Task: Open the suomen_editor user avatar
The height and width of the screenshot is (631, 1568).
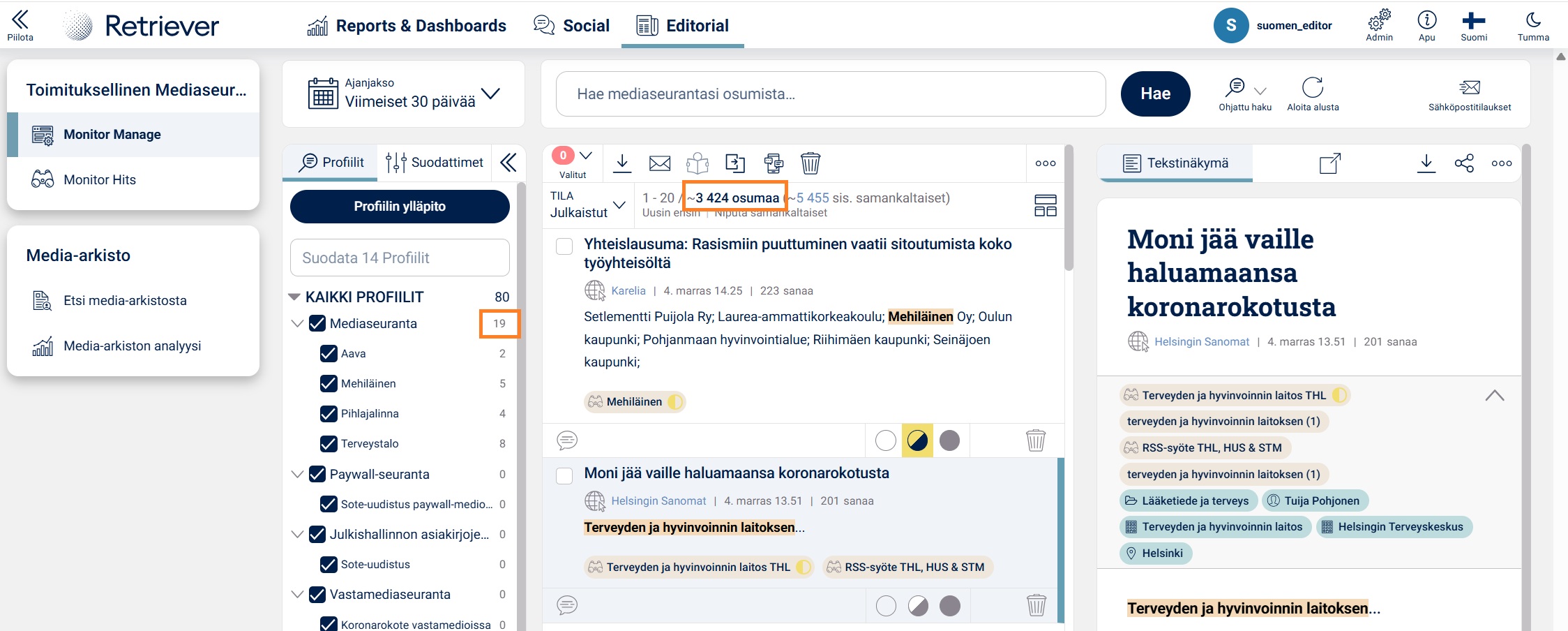Action: [x=1231, y=26]
